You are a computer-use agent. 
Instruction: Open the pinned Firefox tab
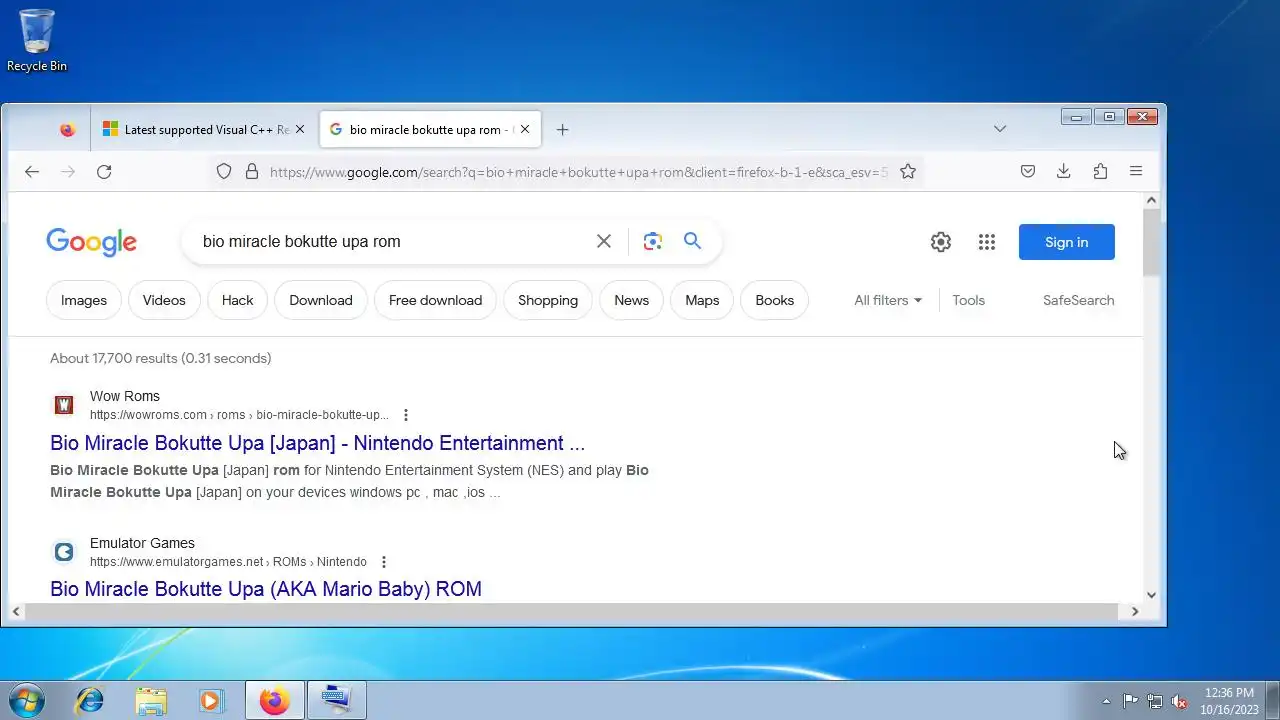[67, 130]
